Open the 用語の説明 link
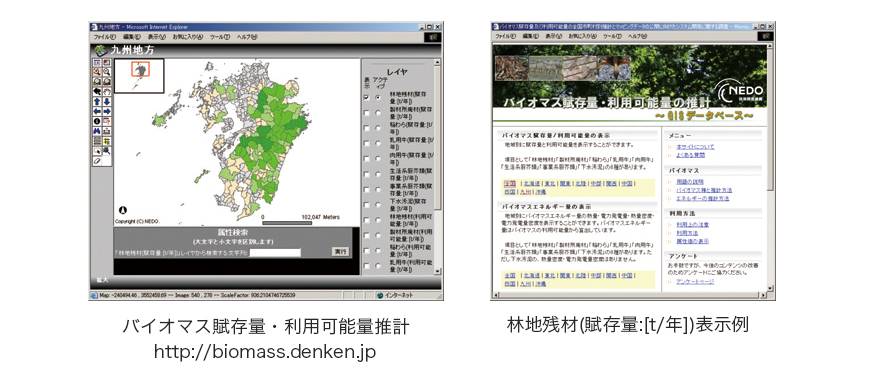 point(690,182)
